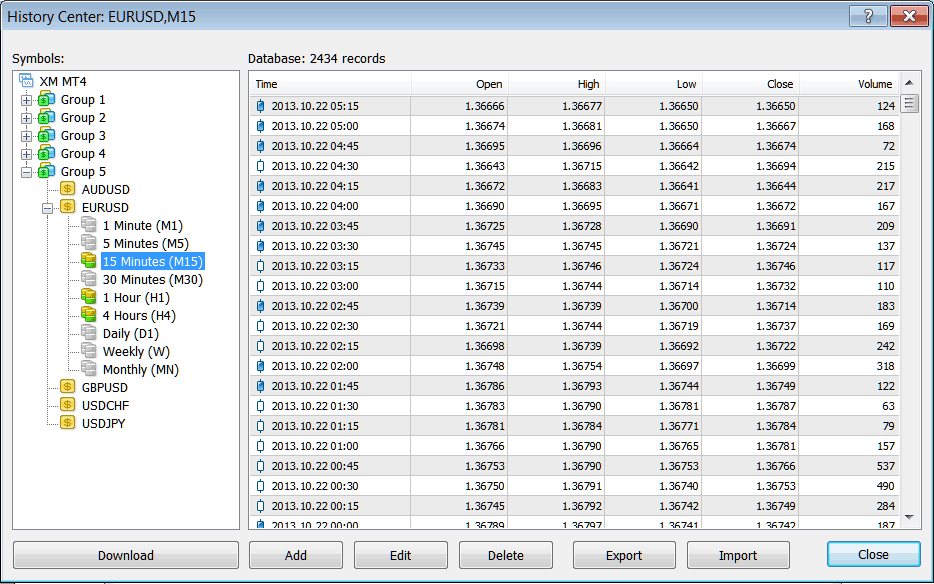Click the Import button
Viewport: 934px width, 584px height.
(x=737, y=554)
